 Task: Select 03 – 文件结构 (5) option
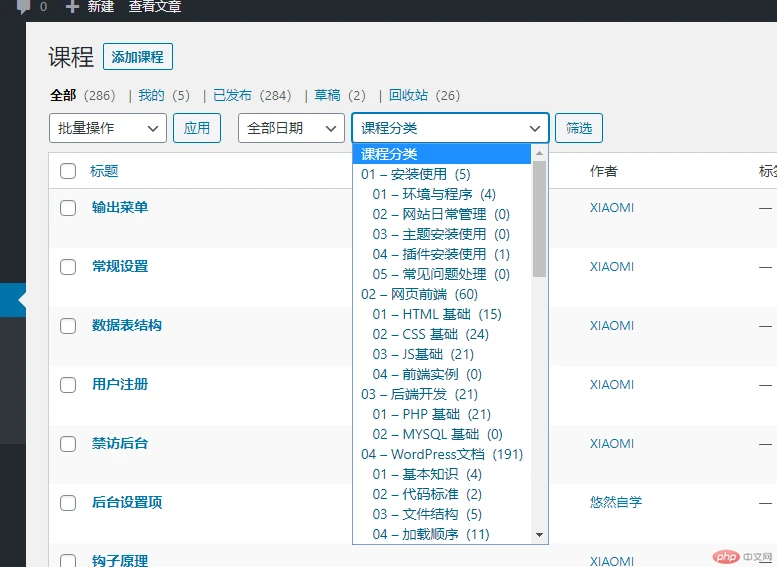pos(442,514)
